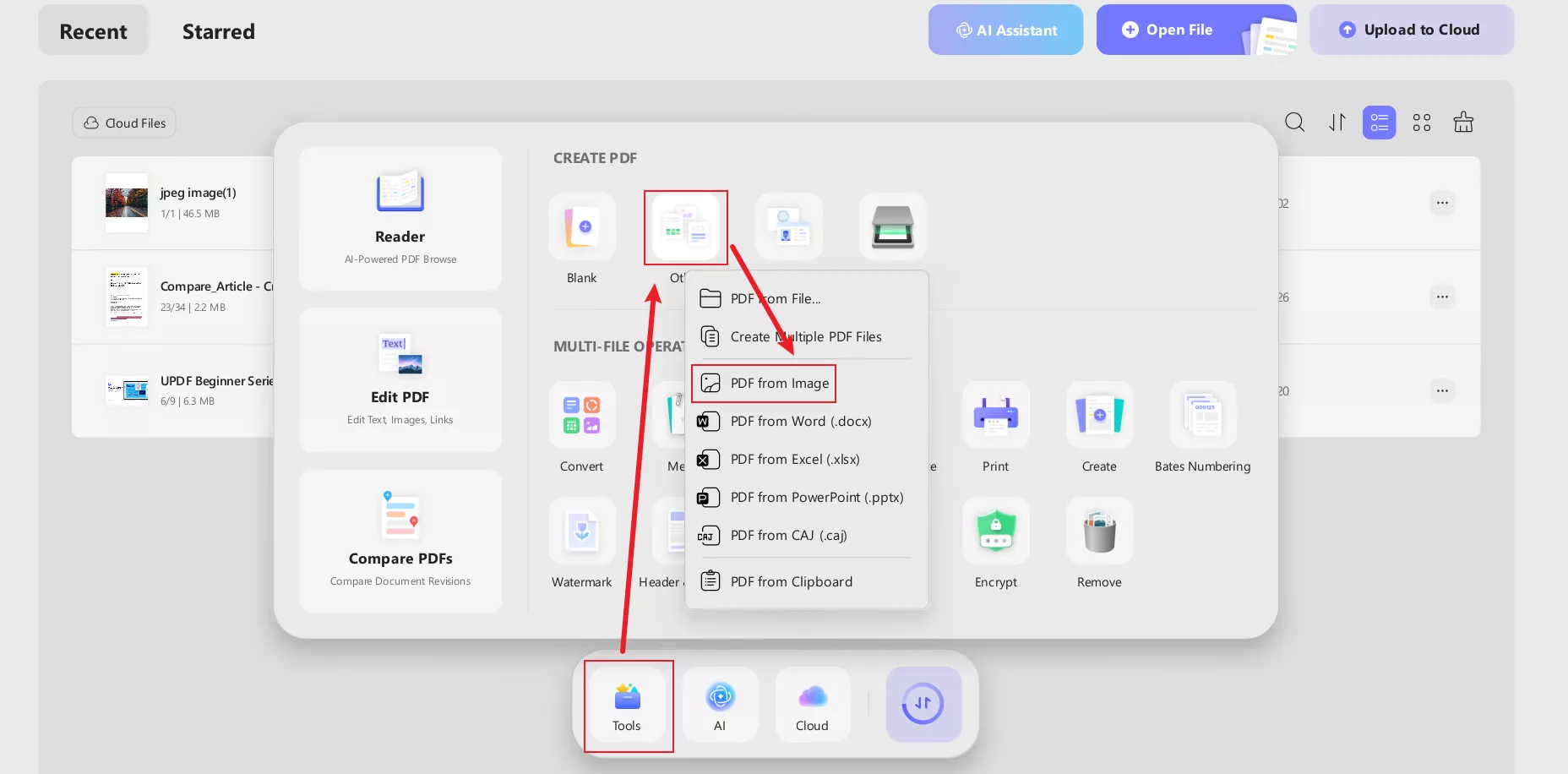Click the Remove trash can icon
Screen dimensions: 1568x774
coord(1099,531)
